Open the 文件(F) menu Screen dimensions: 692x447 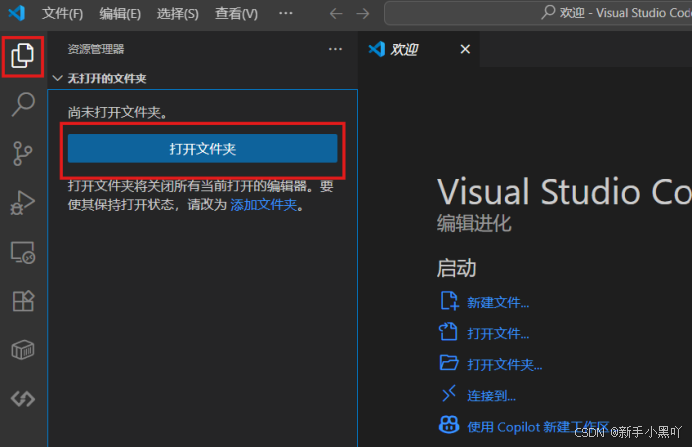click(62, 14)
